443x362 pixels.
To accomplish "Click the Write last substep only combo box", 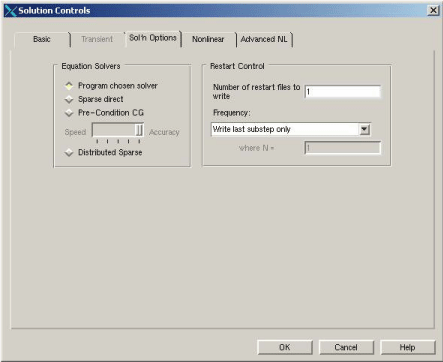I will coord(291,129).
